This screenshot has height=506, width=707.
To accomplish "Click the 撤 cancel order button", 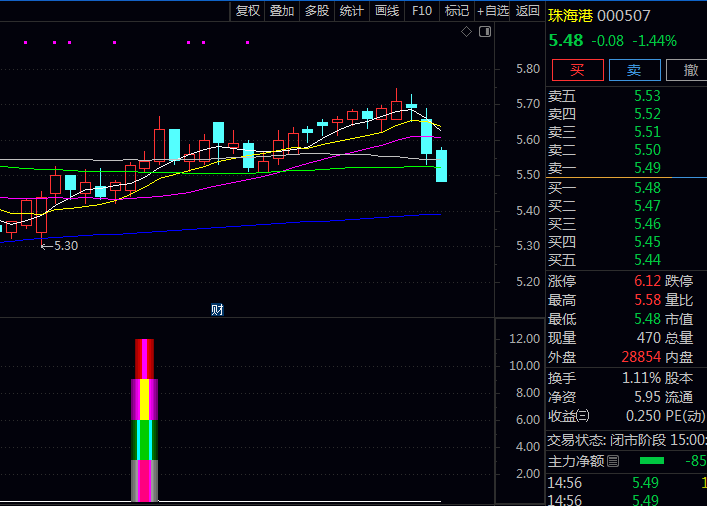I will click(x=687, y=70).
